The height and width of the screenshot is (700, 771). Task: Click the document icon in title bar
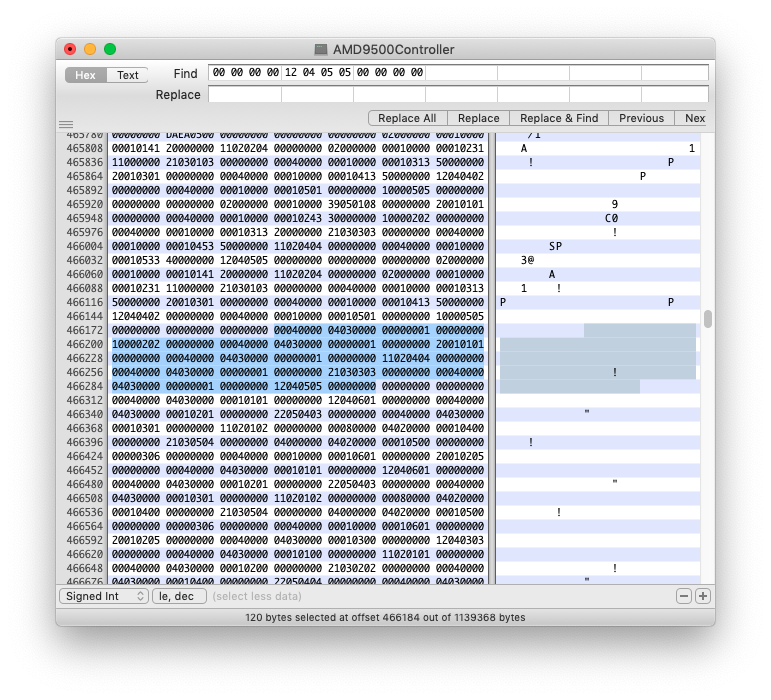point(321,49)
